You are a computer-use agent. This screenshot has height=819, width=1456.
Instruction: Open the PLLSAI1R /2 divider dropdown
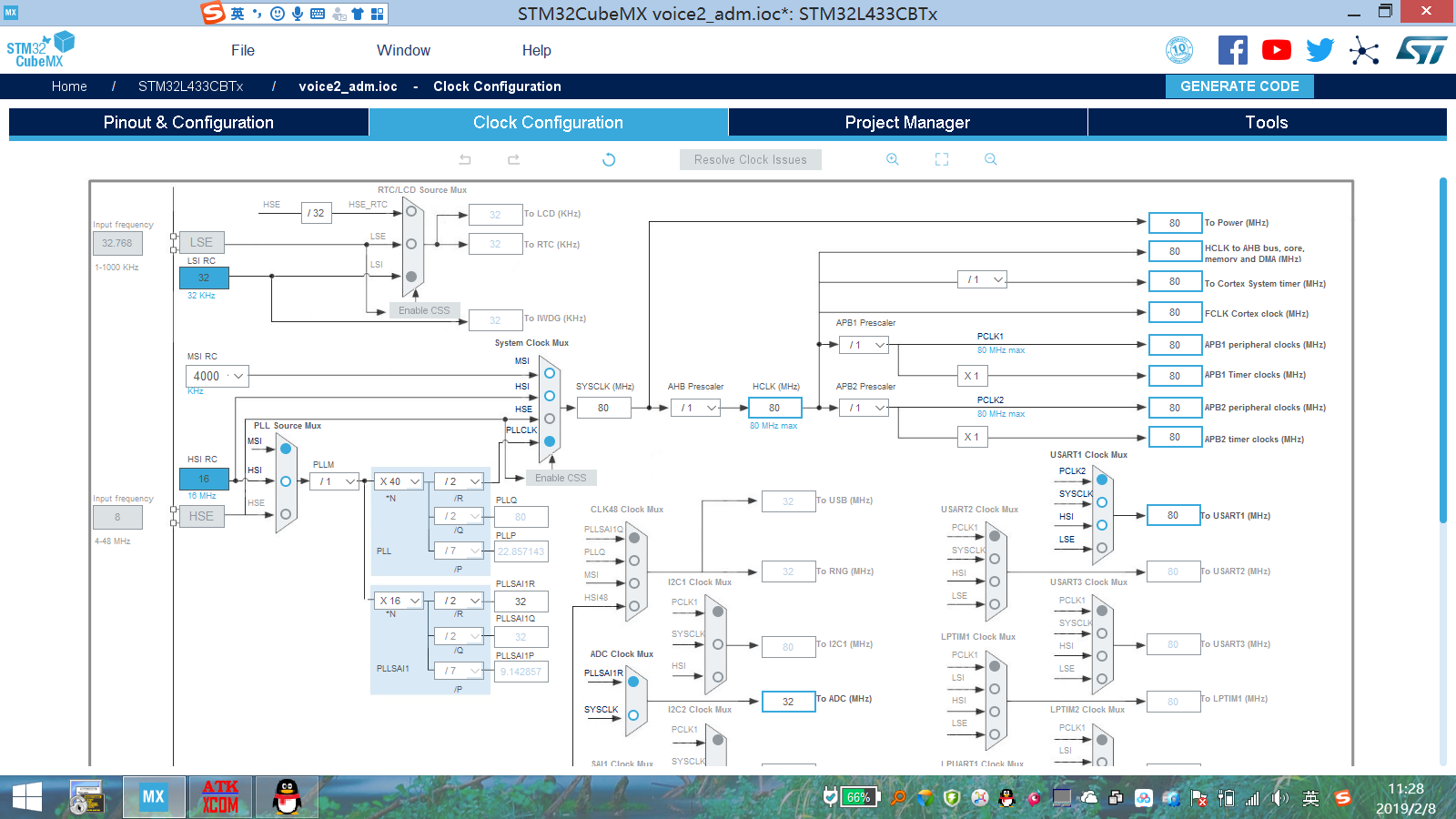click(x=460, y=601)
